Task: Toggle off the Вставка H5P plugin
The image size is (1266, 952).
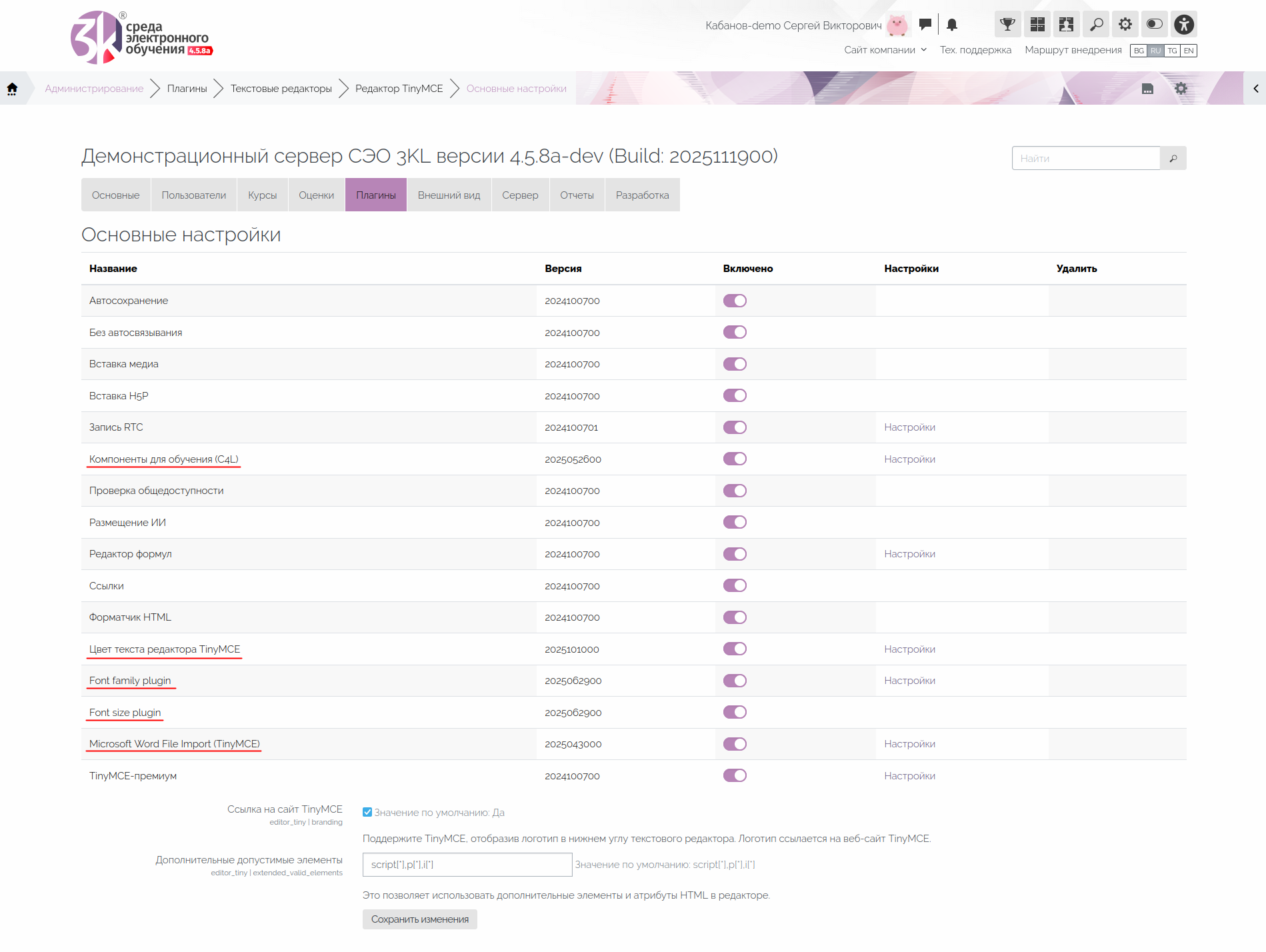Action: point(735,396)
